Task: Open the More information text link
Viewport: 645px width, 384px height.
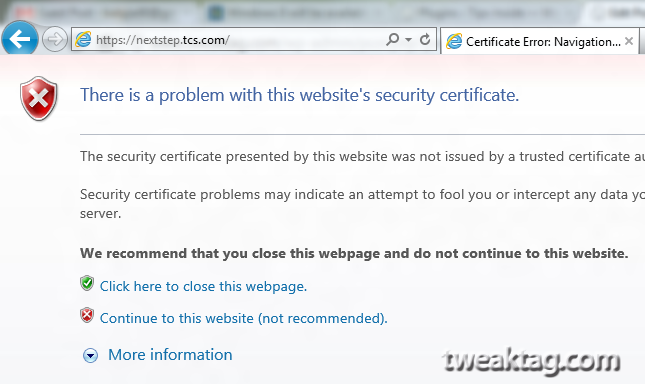Action: [170, 354]
